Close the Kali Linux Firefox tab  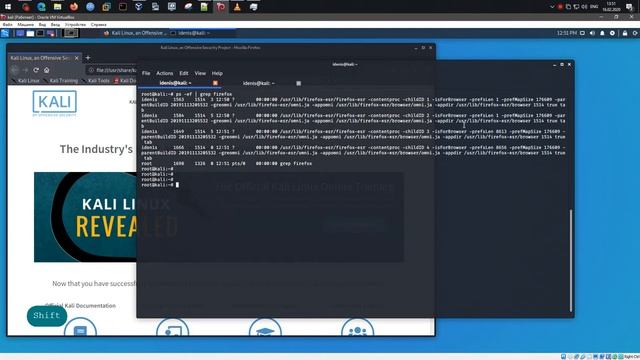point(76,58)
